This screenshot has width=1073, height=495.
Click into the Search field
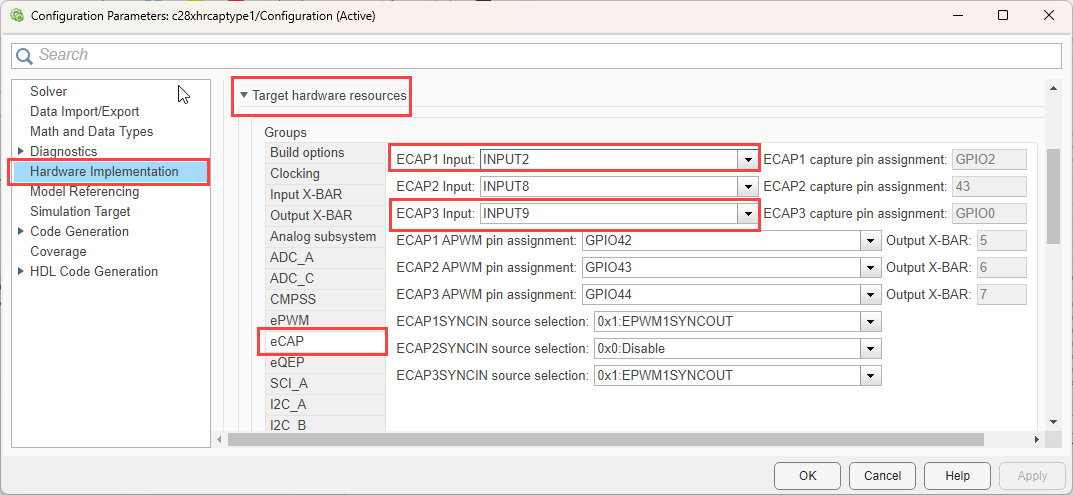coord(540,55)
